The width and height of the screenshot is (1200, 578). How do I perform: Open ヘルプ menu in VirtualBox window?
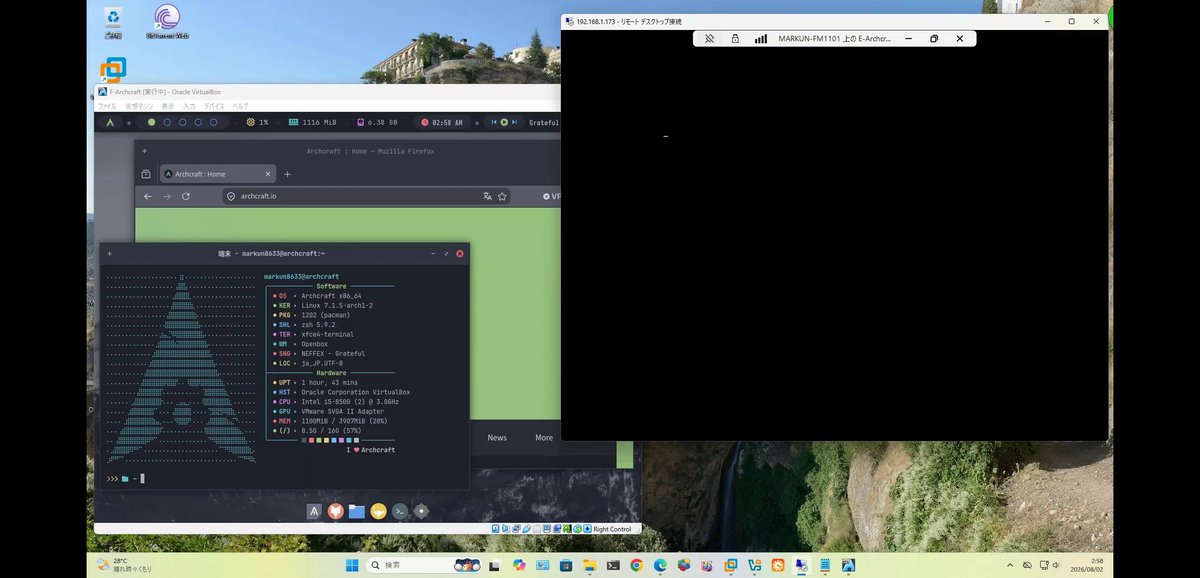click(x=241, y=106)
